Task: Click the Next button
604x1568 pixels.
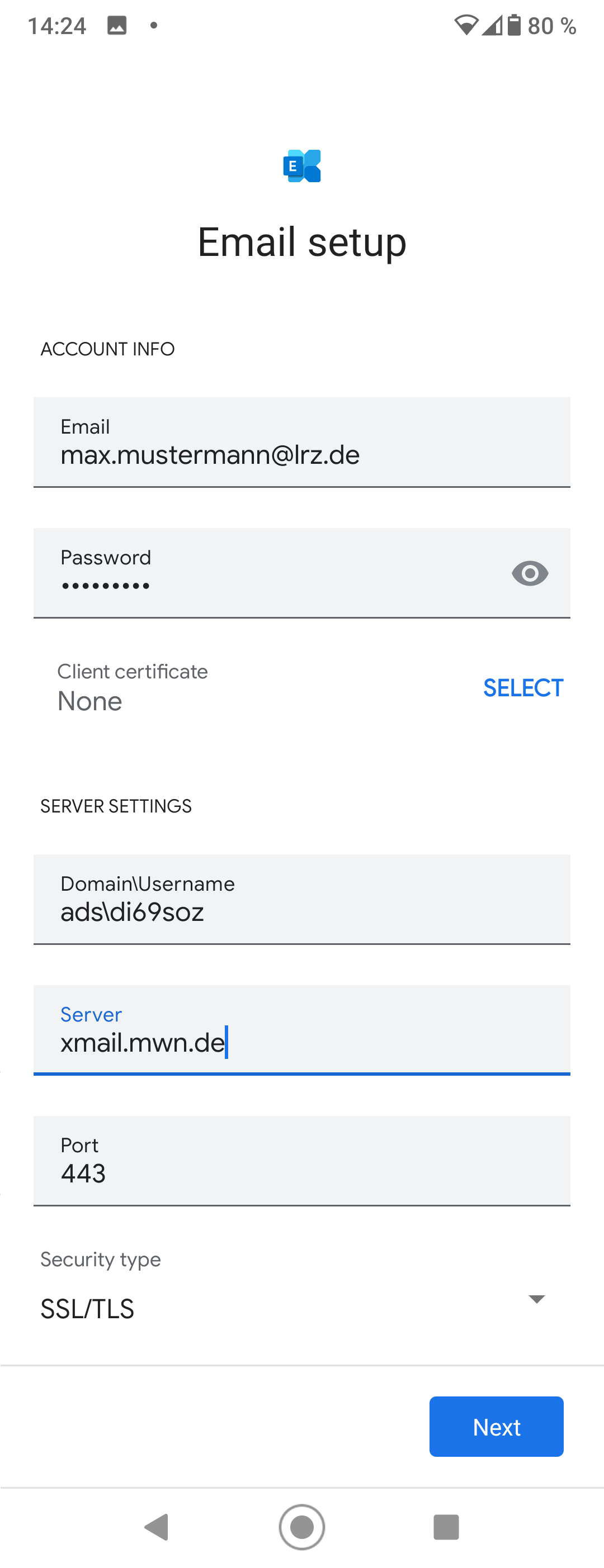Action: pos(496,1427)
